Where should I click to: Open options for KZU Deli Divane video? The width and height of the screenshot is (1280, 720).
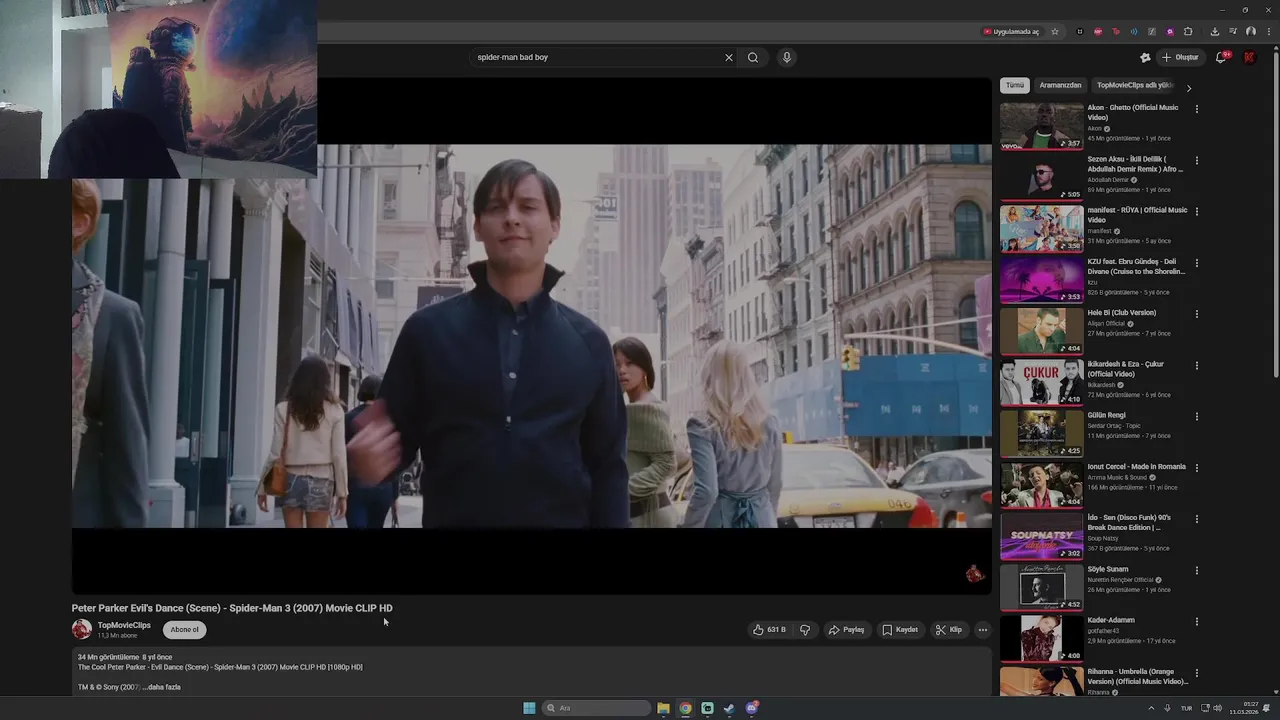[1197, 263]
